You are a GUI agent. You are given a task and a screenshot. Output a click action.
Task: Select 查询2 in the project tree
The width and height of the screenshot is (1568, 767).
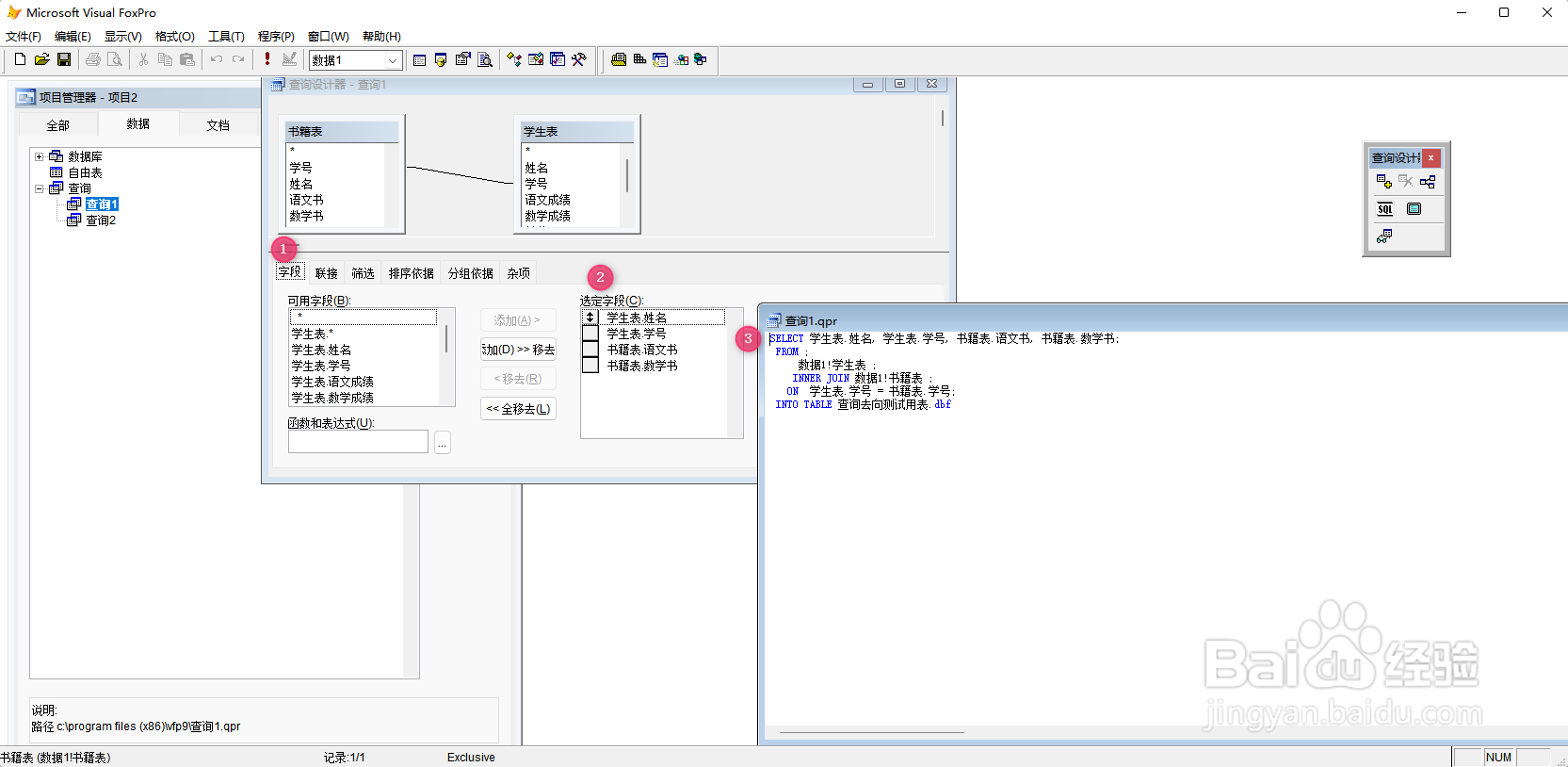point(101,220)
